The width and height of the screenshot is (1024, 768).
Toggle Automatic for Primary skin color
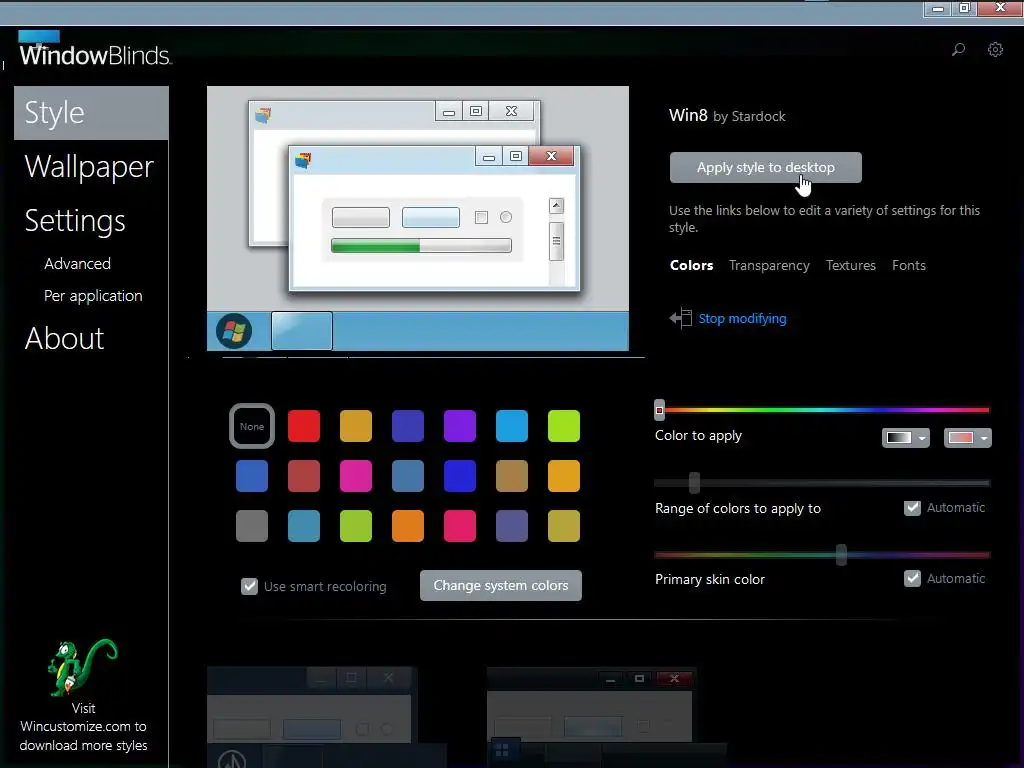click(x=912, y=579)
